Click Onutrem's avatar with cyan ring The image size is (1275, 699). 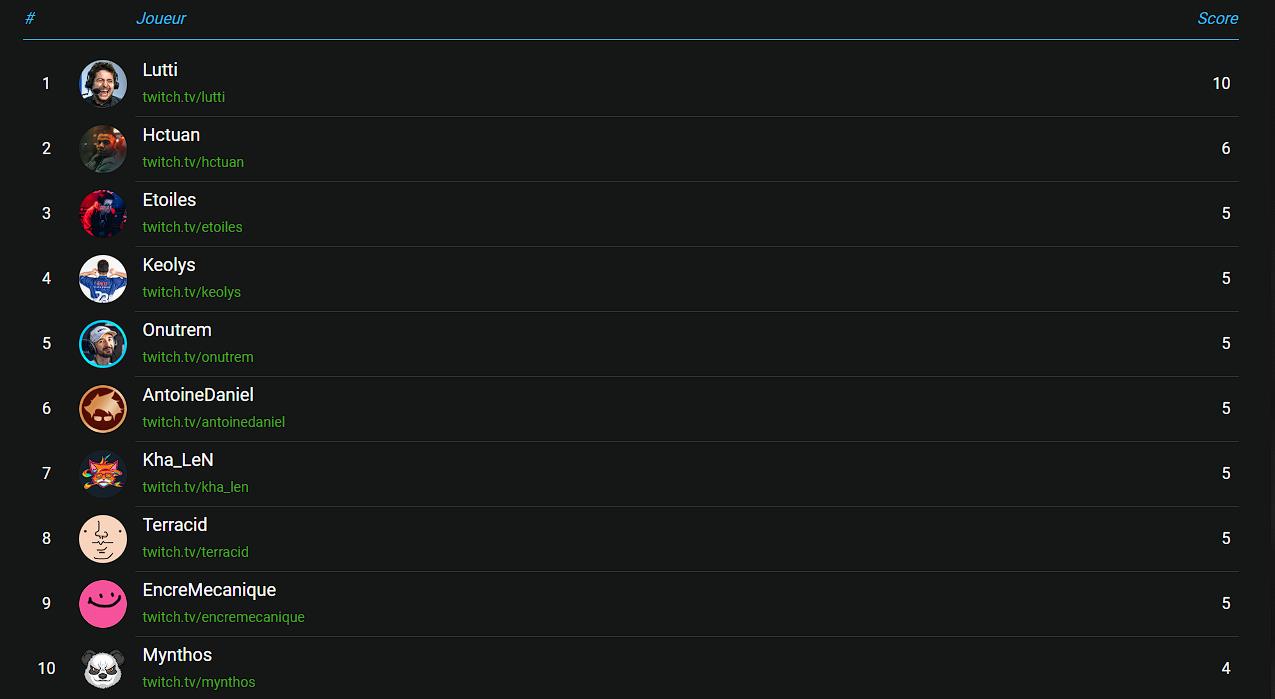(x=103, y=344)
